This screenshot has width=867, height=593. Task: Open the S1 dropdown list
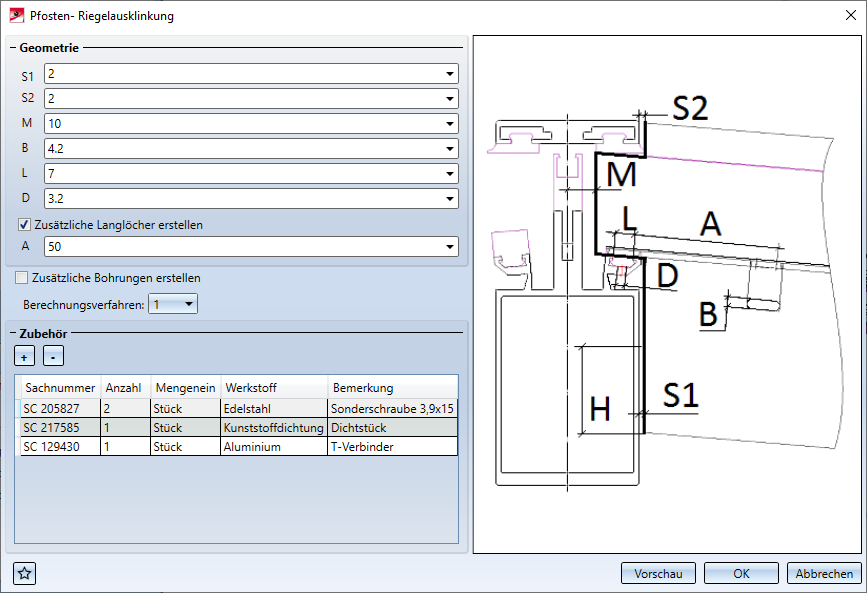click(449, 74)
